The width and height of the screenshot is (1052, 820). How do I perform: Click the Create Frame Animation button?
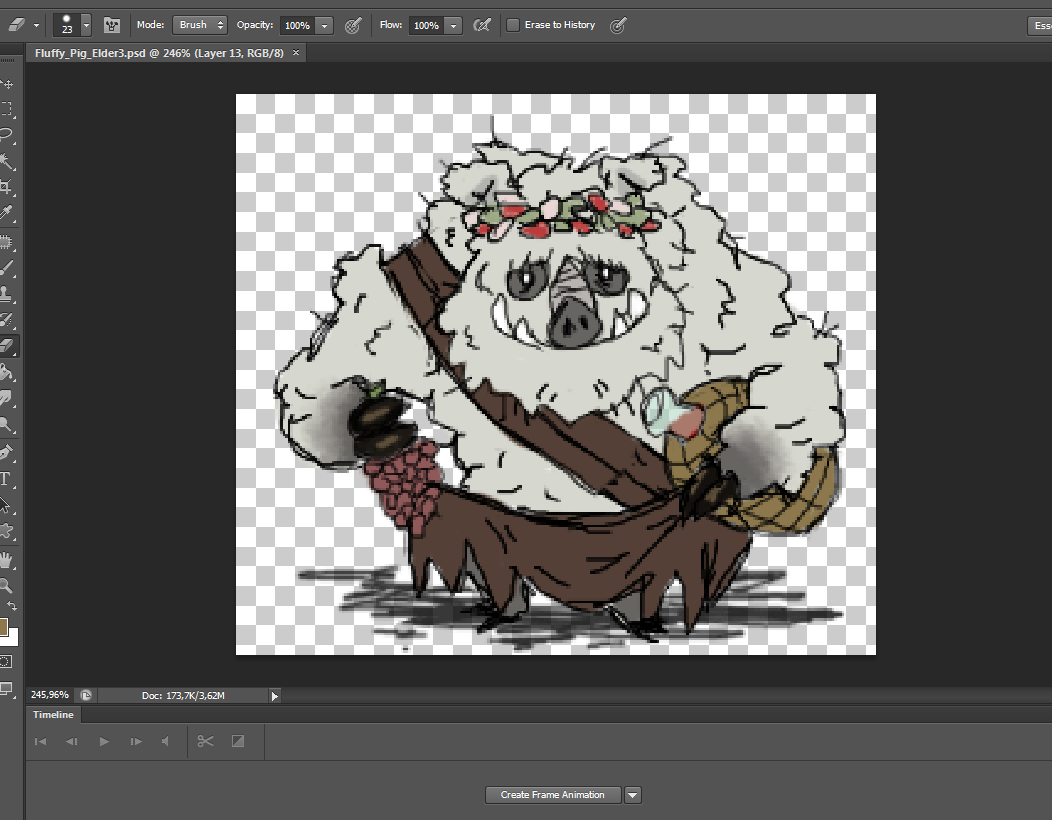[x=552, y=795]
